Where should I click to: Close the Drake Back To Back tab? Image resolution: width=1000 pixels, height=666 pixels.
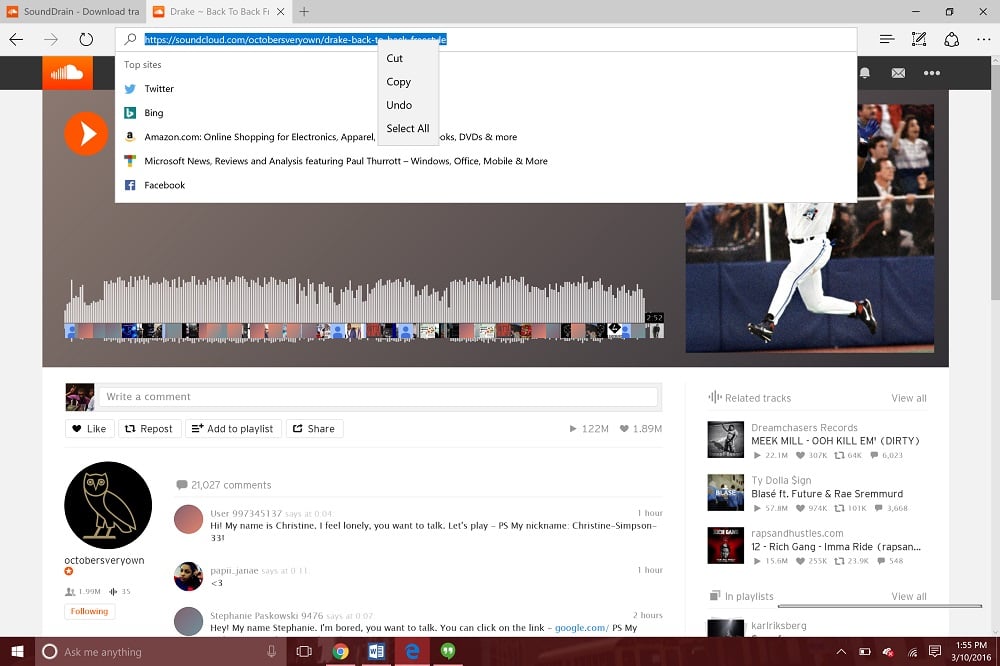[281, 11]
